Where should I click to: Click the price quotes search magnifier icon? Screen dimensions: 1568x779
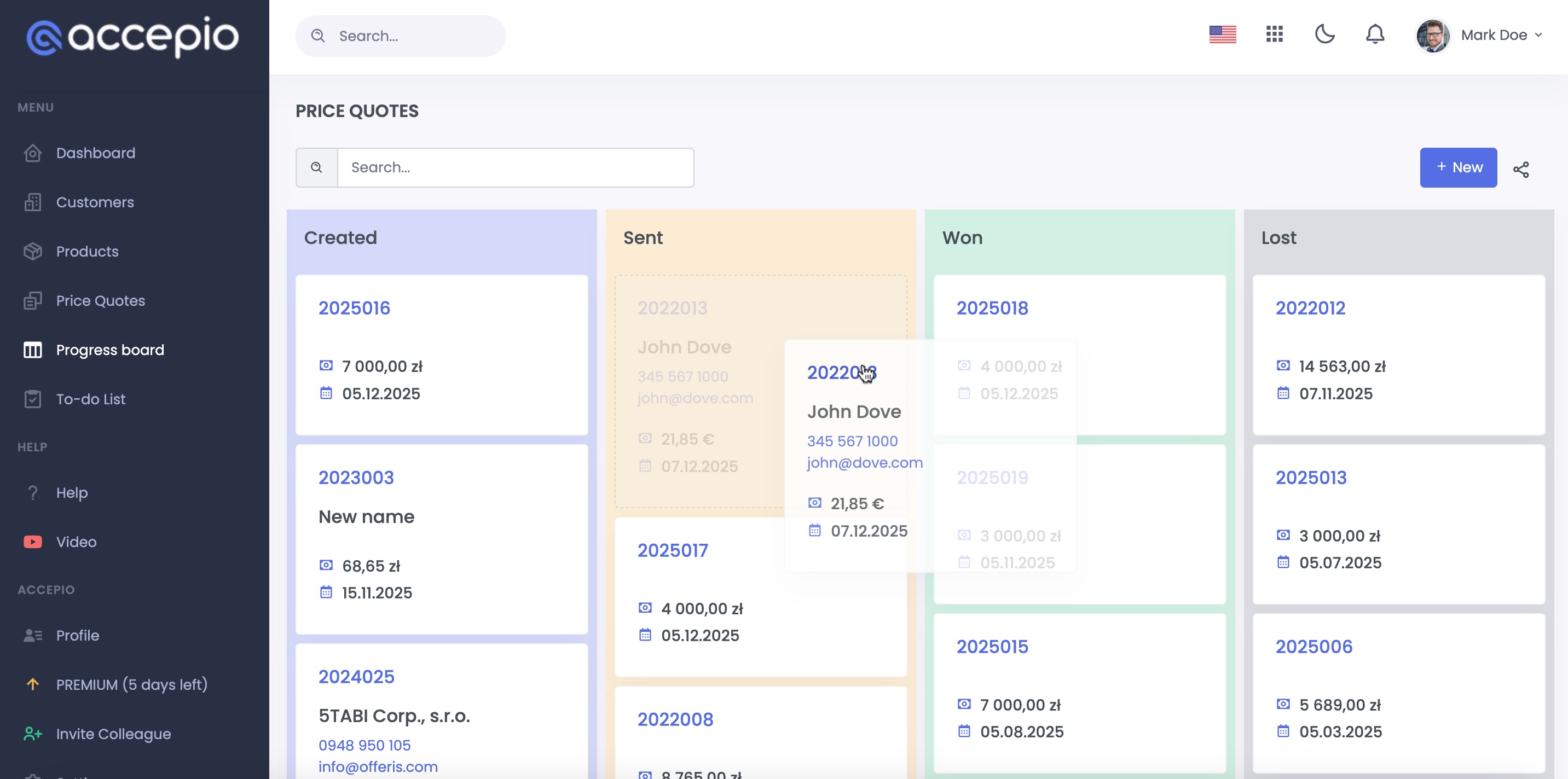[x=316, y=167]
